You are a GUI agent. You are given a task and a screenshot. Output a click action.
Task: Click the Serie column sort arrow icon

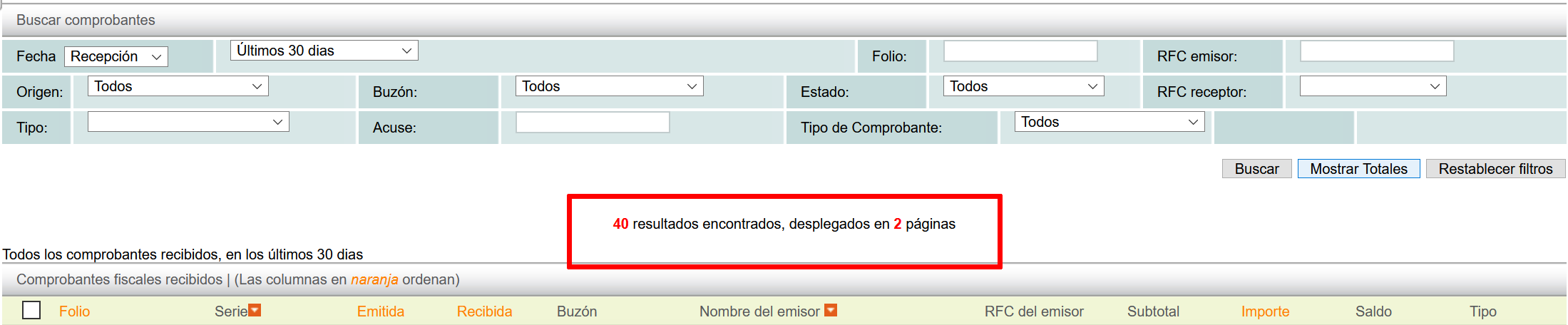pyautogui.click(x=255, y=311)
